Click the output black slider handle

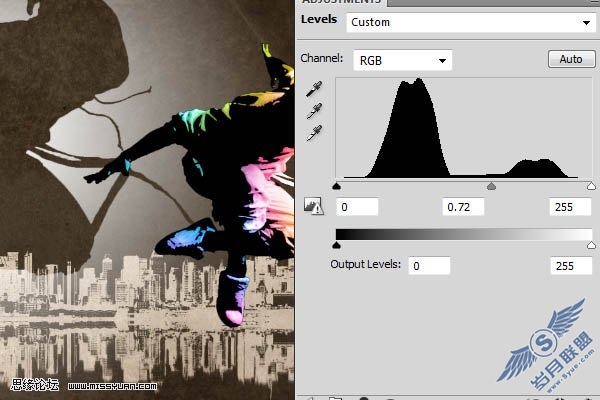coord(336,245)
